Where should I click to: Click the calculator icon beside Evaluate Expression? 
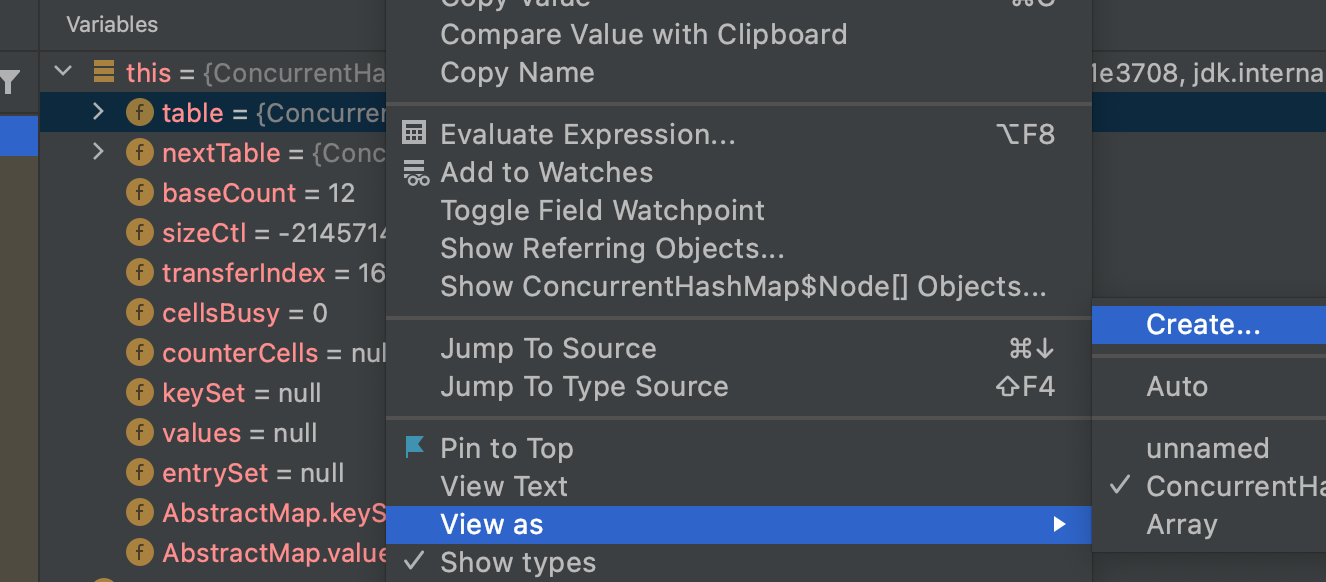414,134
